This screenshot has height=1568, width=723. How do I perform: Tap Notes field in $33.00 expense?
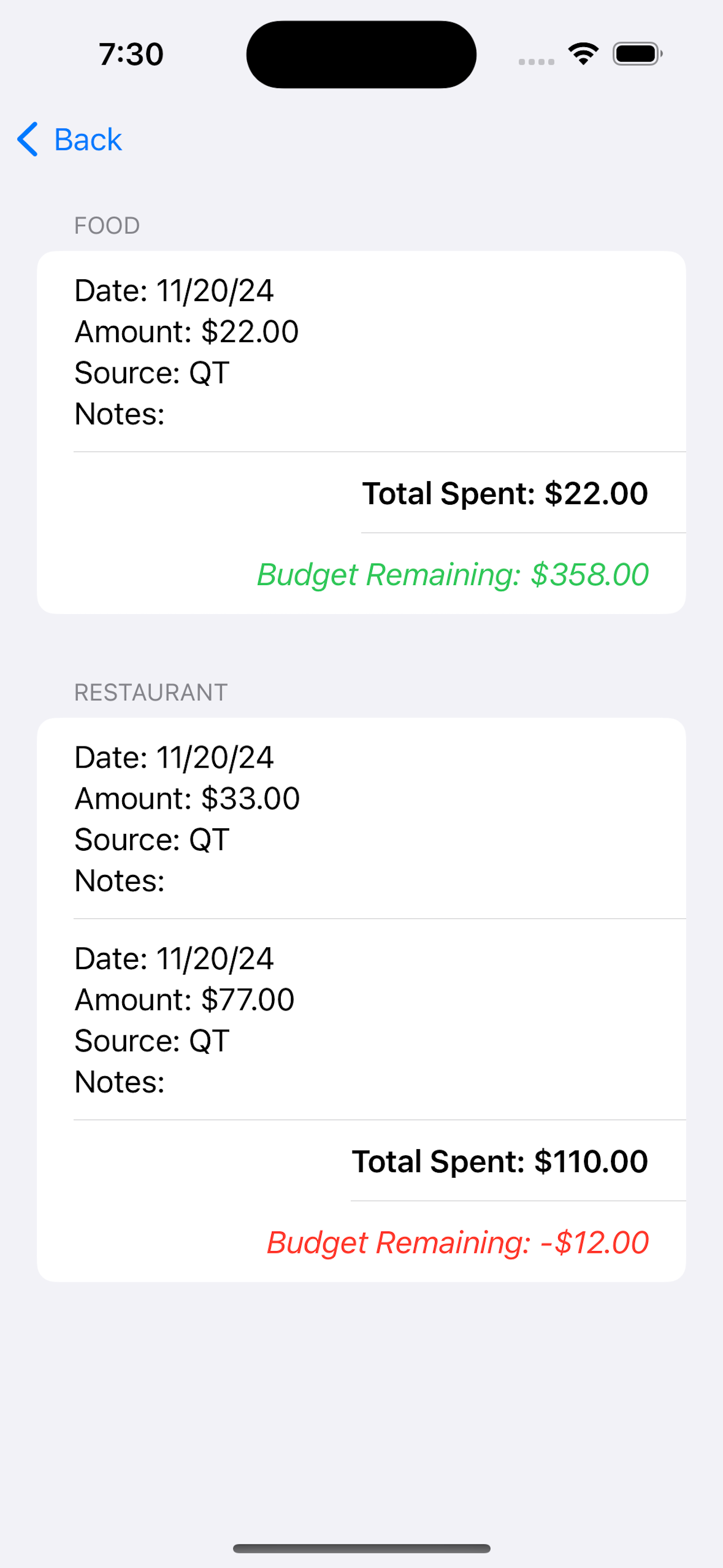(120, 881)
